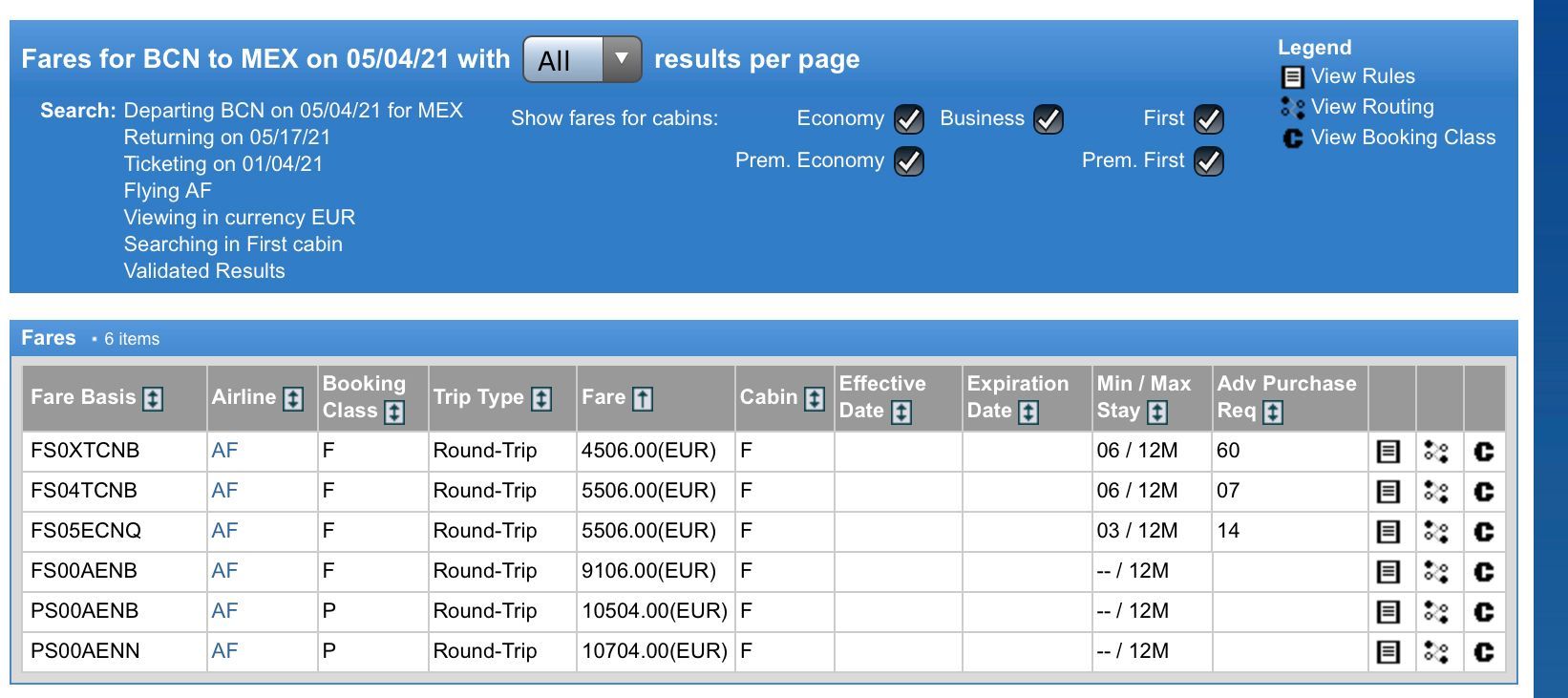Disable Prem. Economy cabin fares
1568x698 pixels.
[908, 161]
